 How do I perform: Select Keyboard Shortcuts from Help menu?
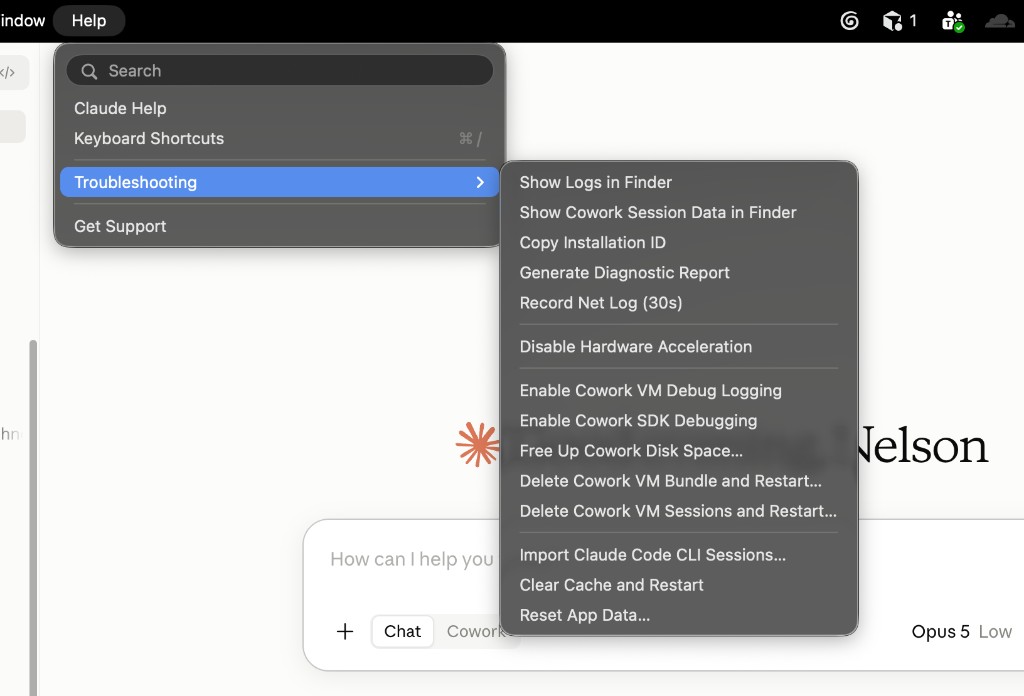tap(280, 138)
